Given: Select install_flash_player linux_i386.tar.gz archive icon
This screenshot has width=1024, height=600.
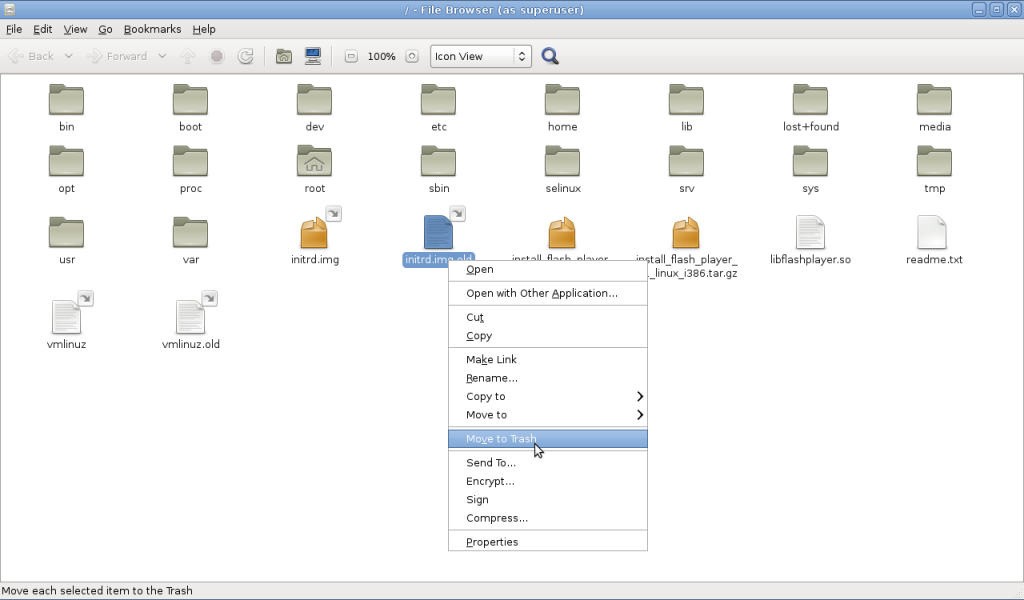Looking at the screenshot, I should (x=686, y=233).
